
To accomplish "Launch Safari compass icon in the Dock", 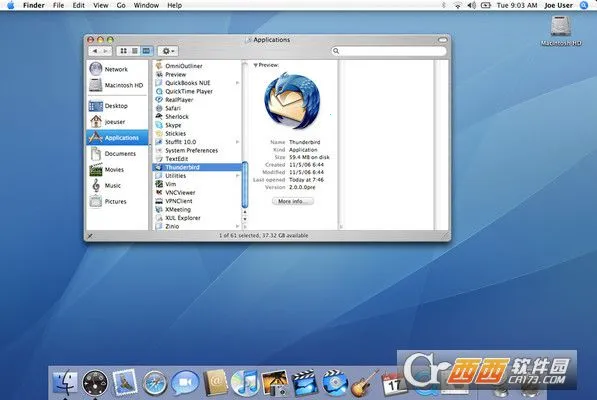I will pyautogui.click(x=154, y=383).
